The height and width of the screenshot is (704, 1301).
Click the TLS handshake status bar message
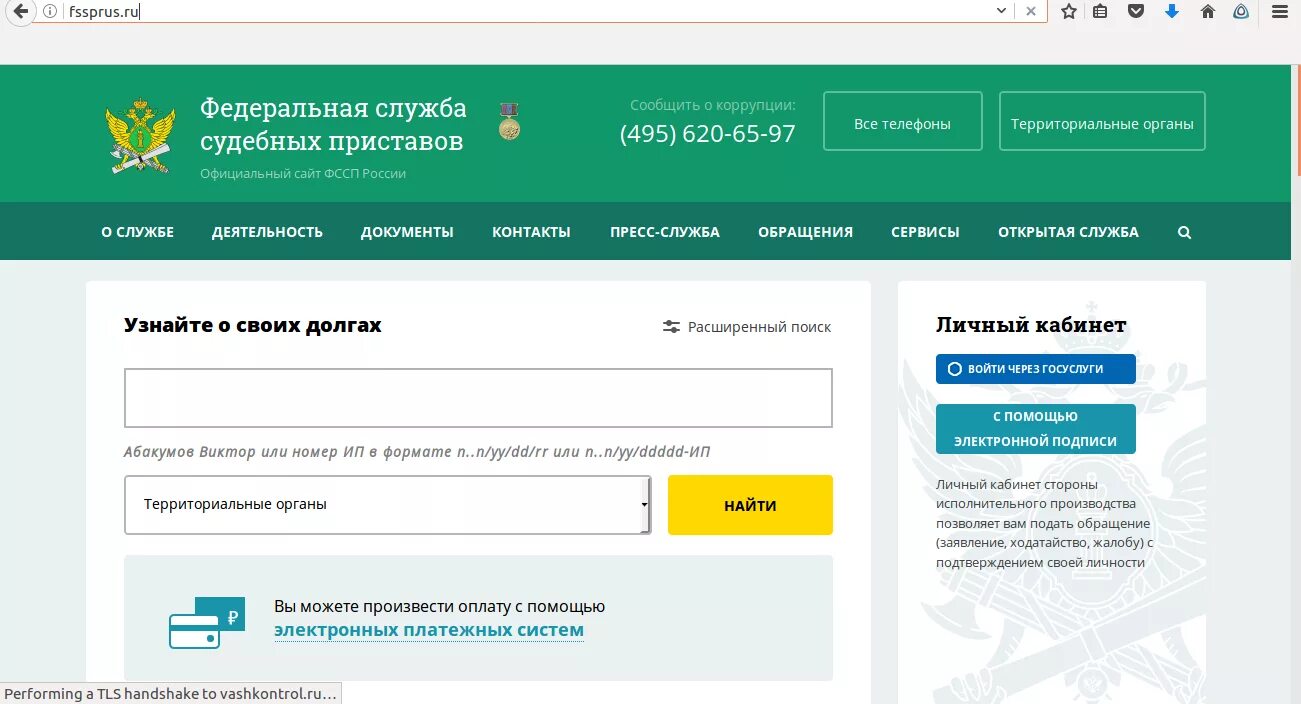click(x=170, y=693)
